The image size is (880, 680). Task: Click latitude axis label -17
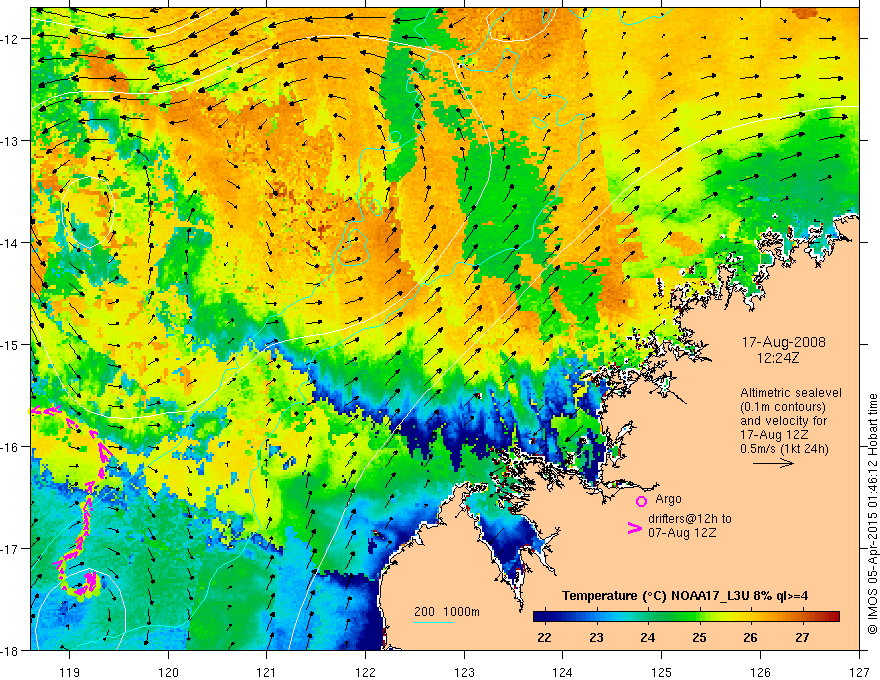click(10, 549)
